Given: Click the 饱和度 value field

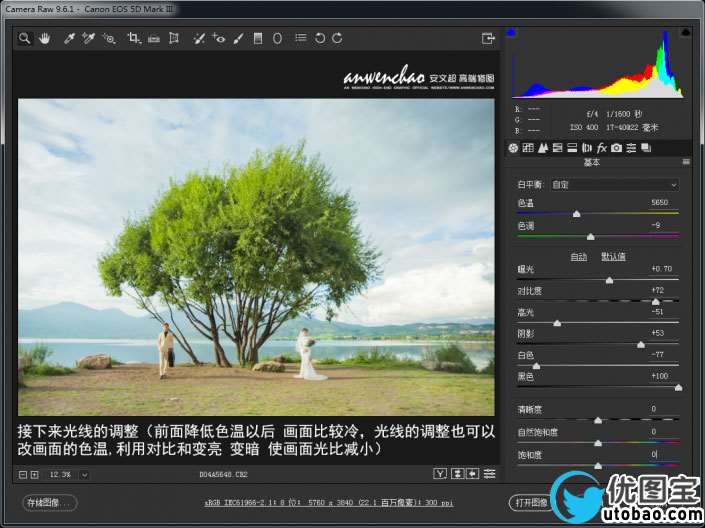Looking at the screenshot, I should pyautogui.click(x=654, y=454).
